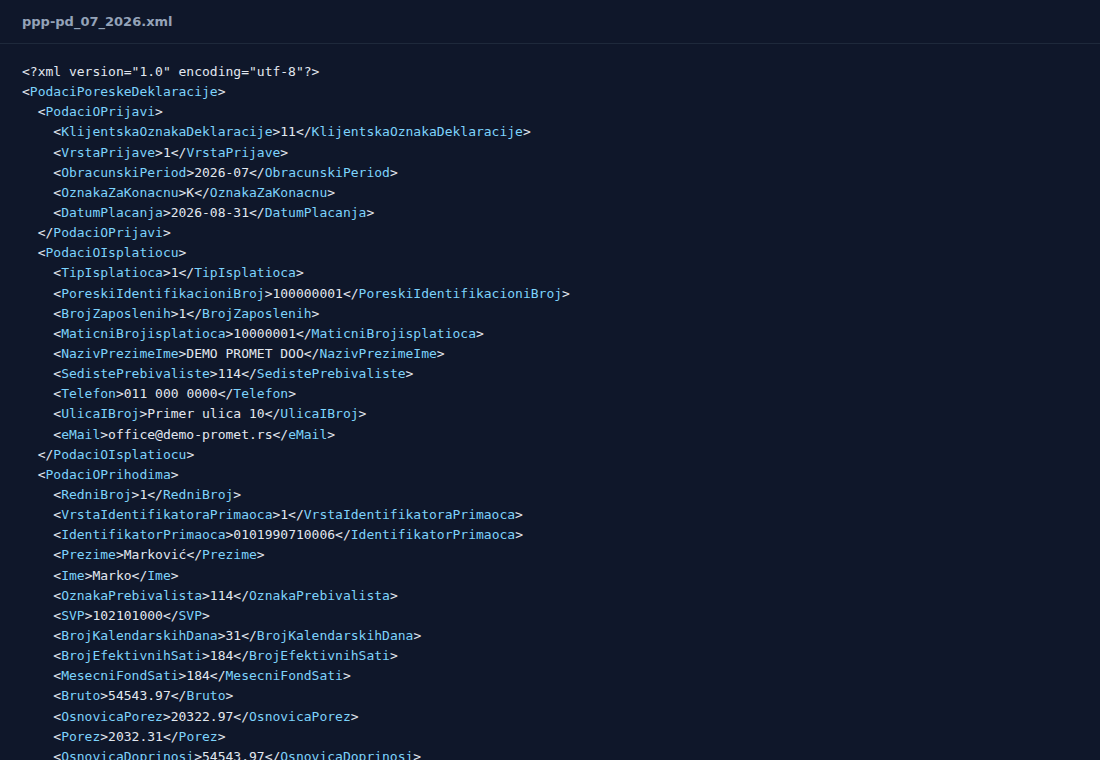1100x760 pixels.
Task: Select the BrojKalendarskihDana 31 line
Action: click(x=237, y=636)
